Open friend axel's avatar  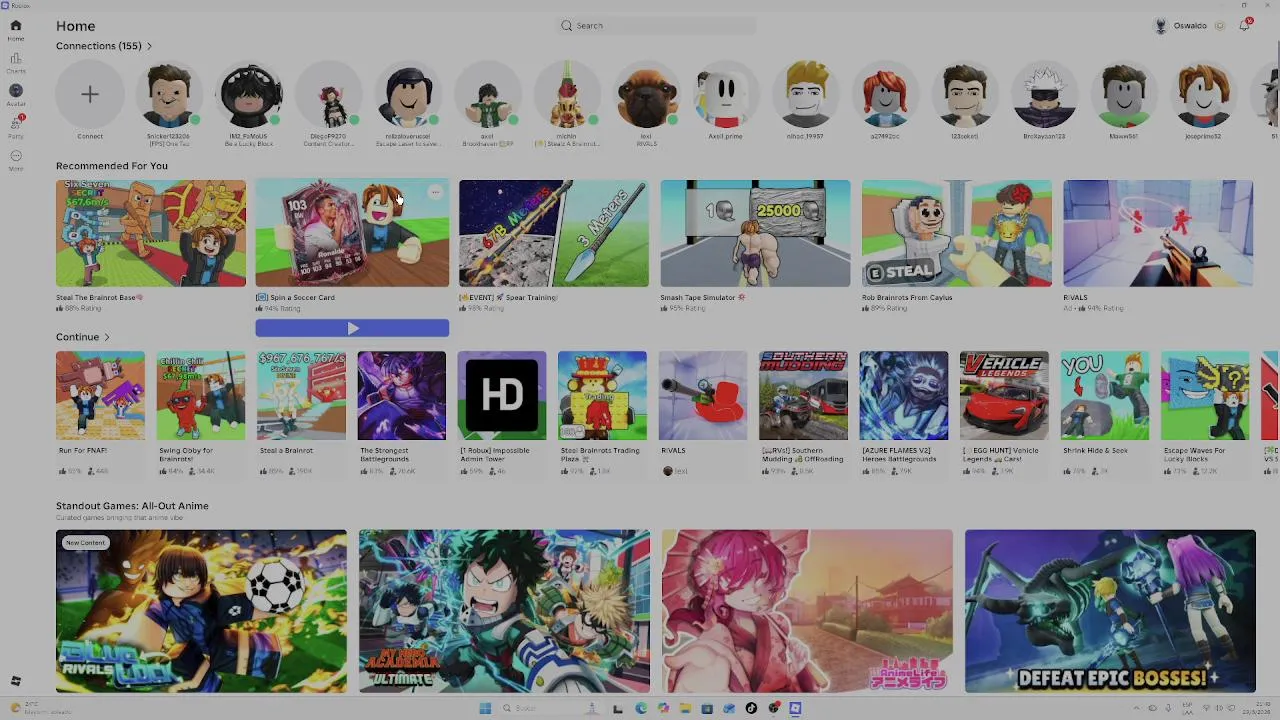pyautogui.click(x=487, y=94)
